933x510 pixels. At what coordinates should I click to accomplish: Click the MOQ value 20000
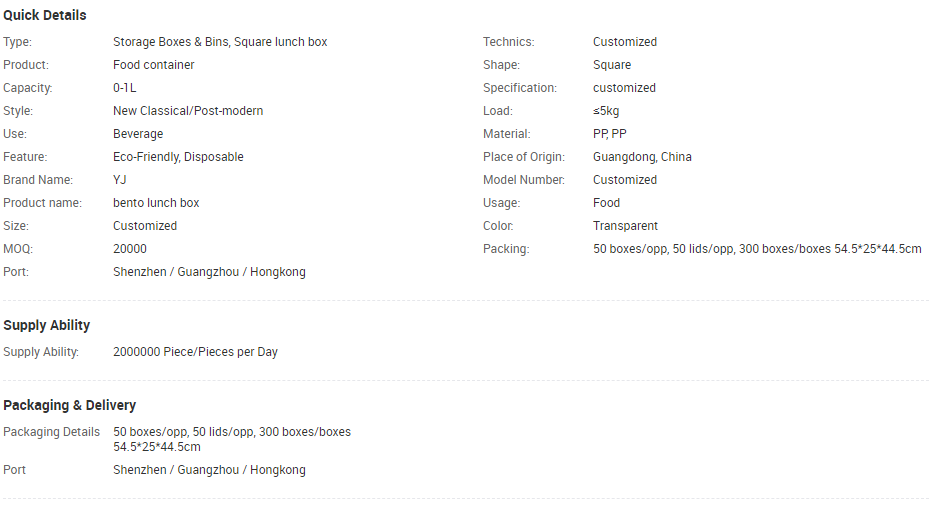(130, 249)
